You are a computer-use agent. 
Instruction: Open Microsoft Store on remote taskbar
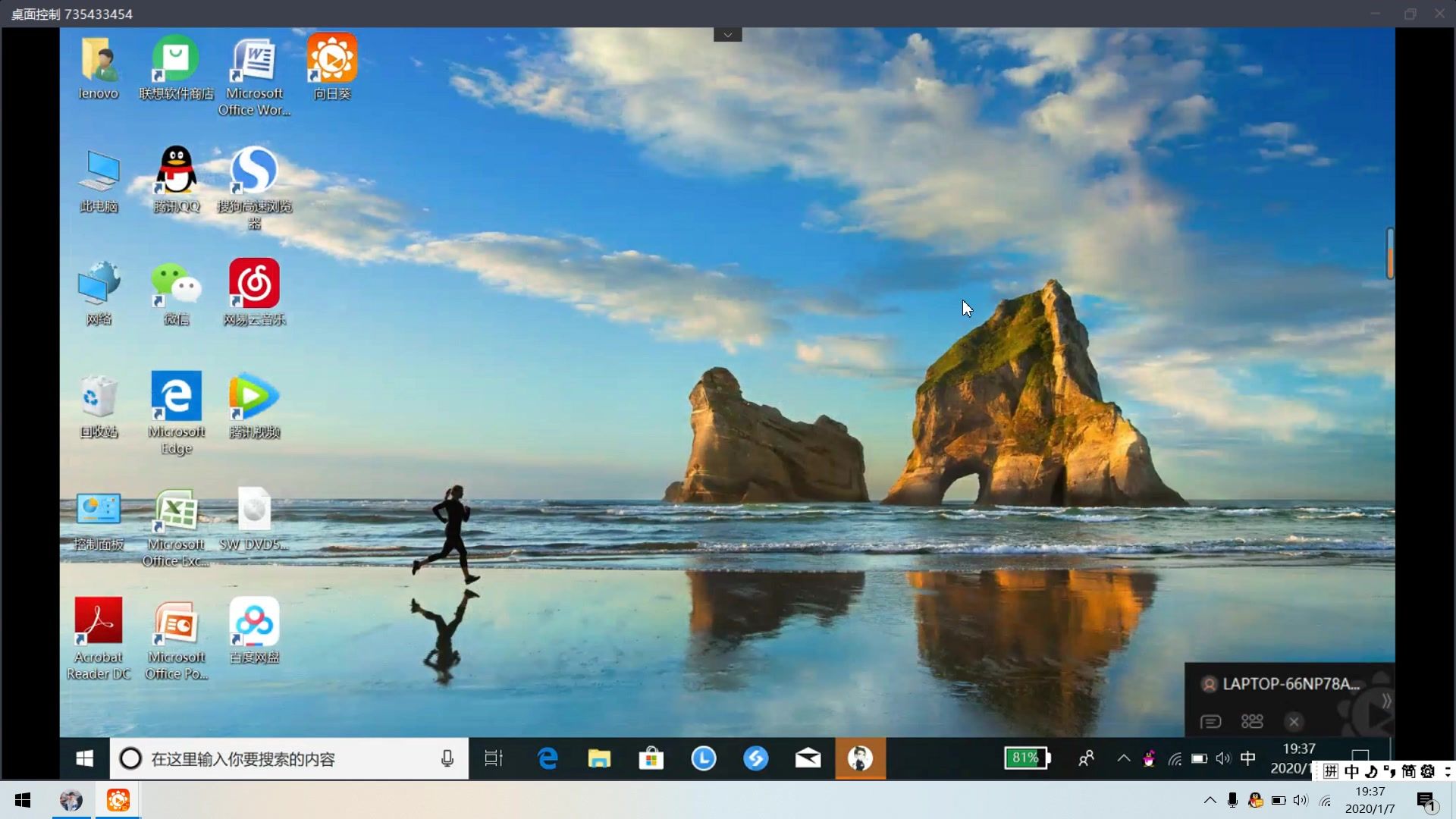651,758
